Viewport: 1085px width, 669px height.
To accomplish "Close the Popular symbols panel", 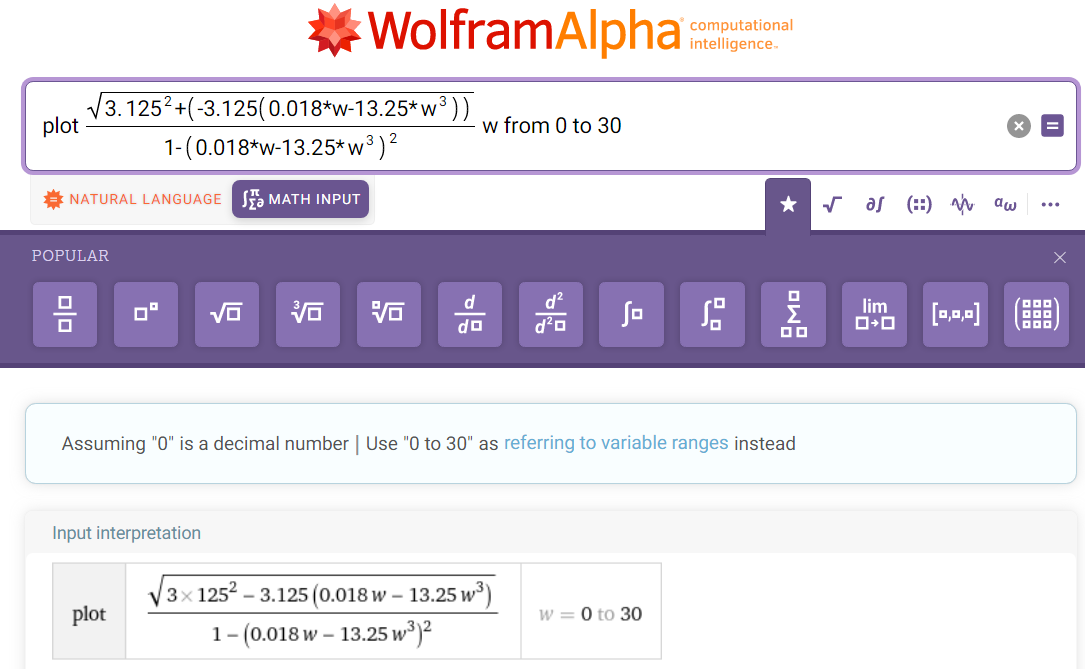I will (x=1059, y=257).
